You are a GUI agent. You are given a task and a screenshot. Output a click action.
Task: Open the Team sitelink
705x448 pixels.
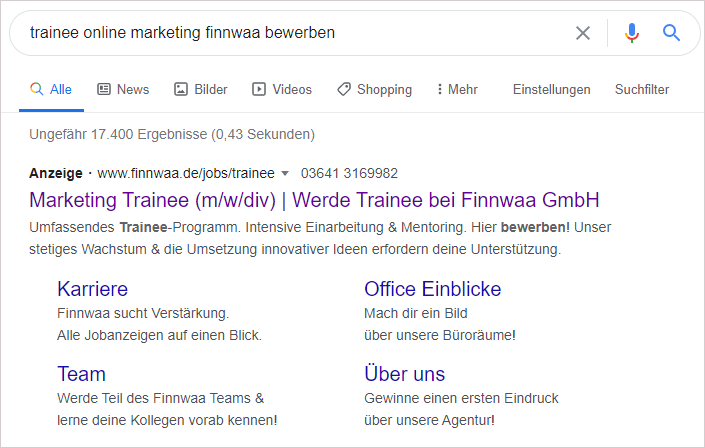click(81, 374)
